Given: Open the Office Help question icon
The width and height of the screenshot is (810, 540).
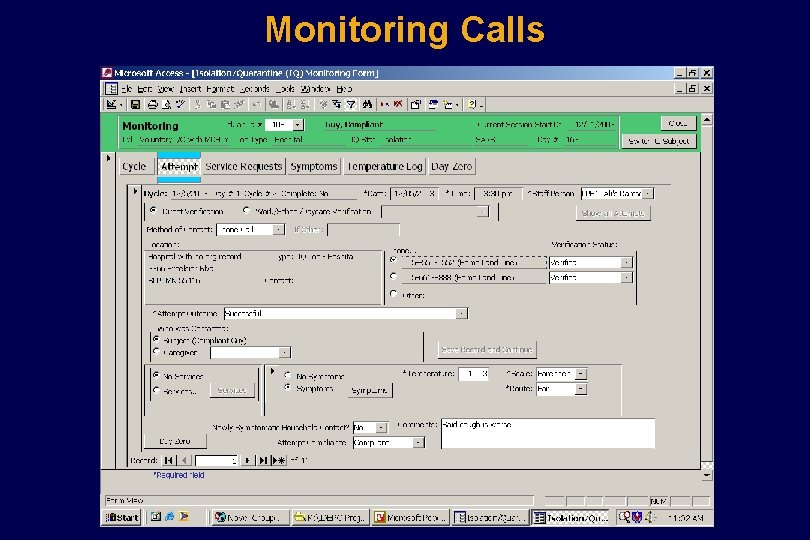Looking at the screenshot, I should click(473, 105).
